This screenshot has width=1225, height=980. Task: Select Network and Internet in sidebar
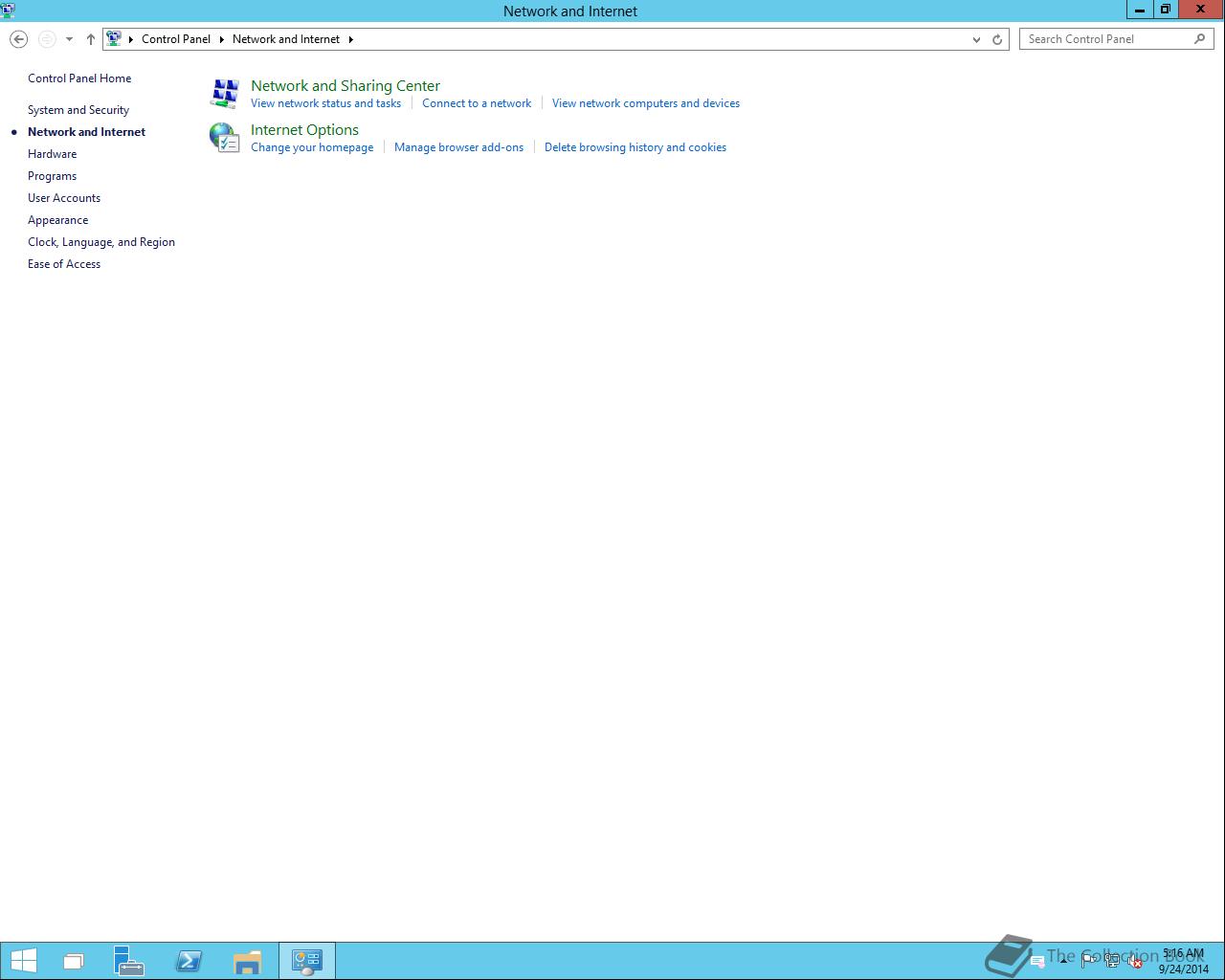pyautogui.click(x=86, y=132)
